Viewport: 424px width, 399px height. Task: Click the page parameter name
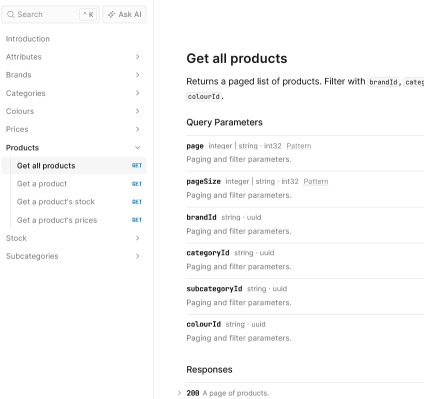tap(195, 146)
